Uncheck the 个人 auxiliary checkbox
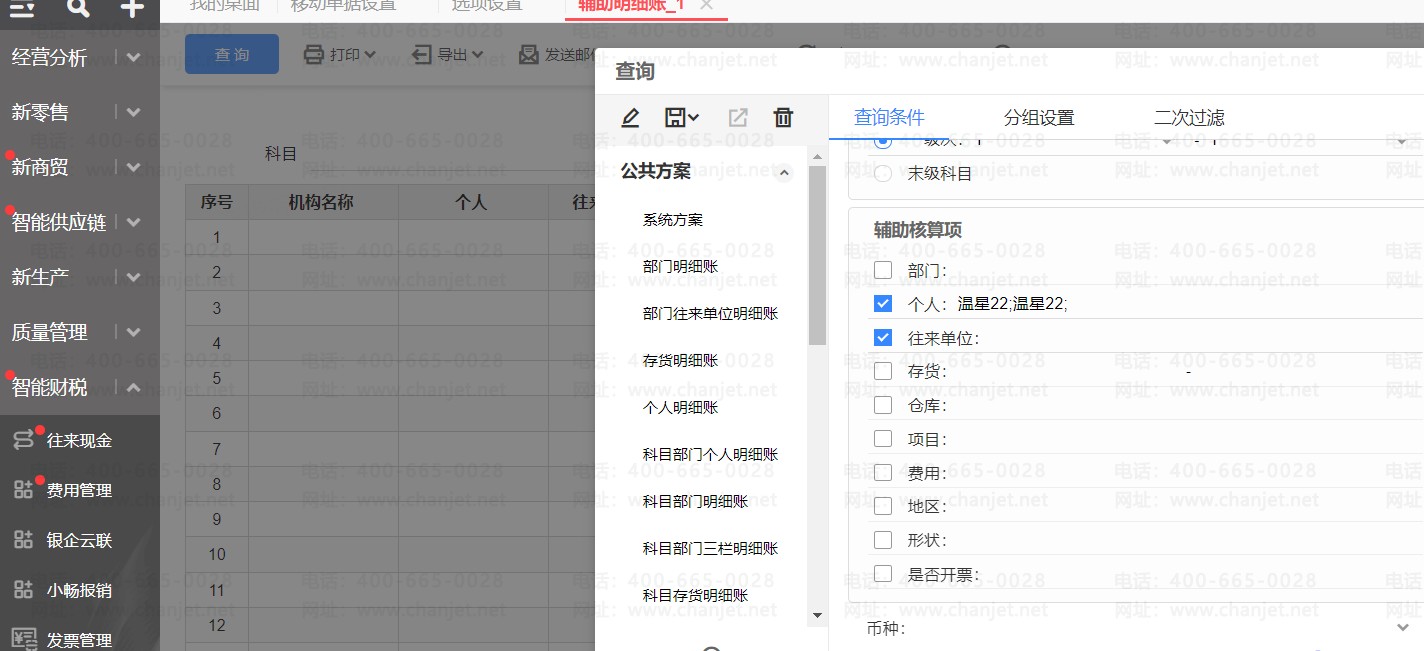The width and height of the screenshot is (1424, 651). 883,304
